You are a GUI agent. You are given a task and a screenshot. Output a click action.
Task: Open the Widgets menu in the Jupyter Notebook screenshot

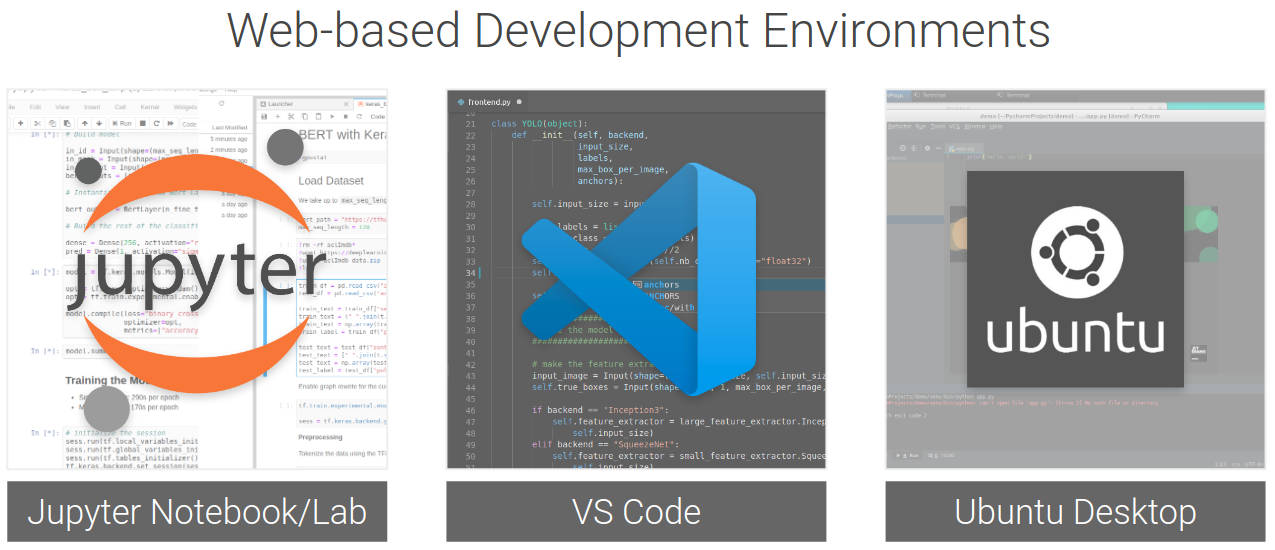(185, 107)
